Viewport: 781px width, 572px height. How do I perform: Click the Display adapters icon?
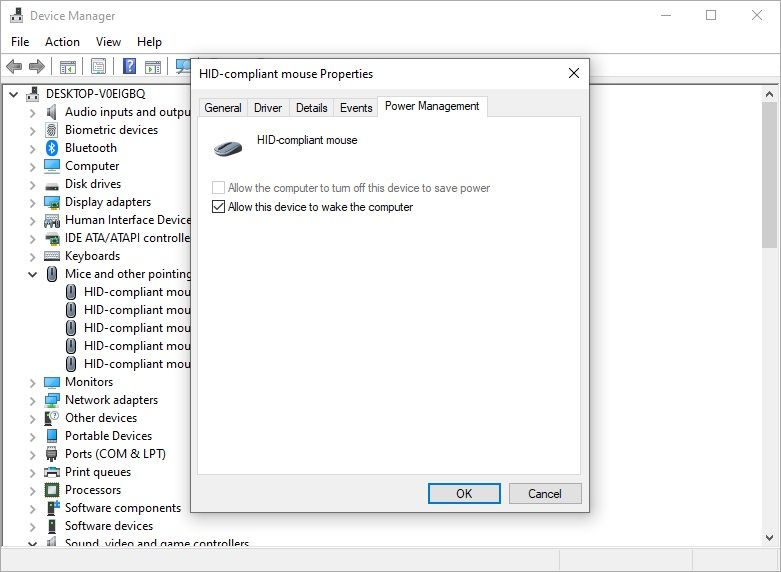[x=52, y=202]
